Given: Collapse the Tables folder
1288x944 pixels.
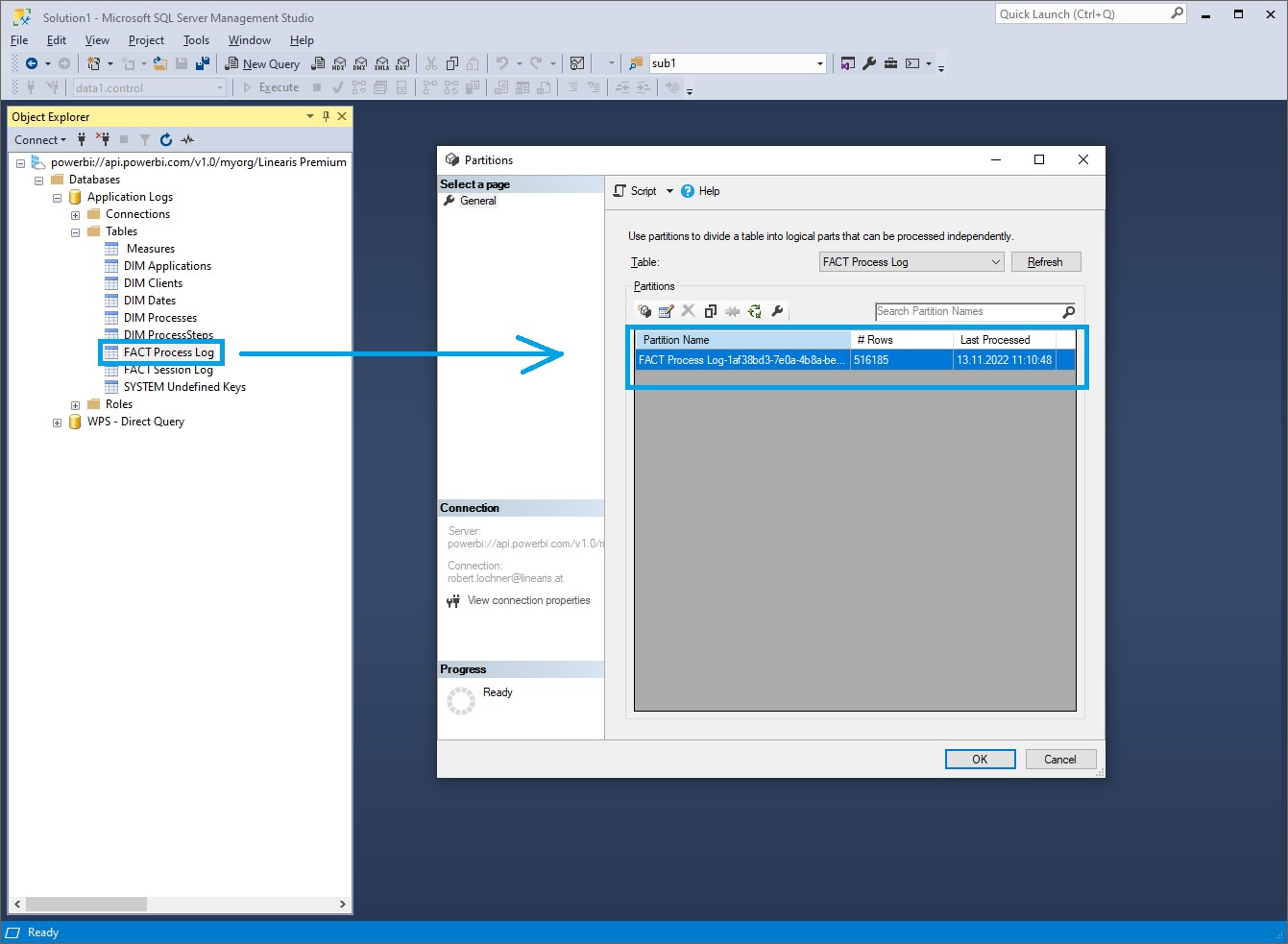Looking at the screenshot, I should click(75, 230).
